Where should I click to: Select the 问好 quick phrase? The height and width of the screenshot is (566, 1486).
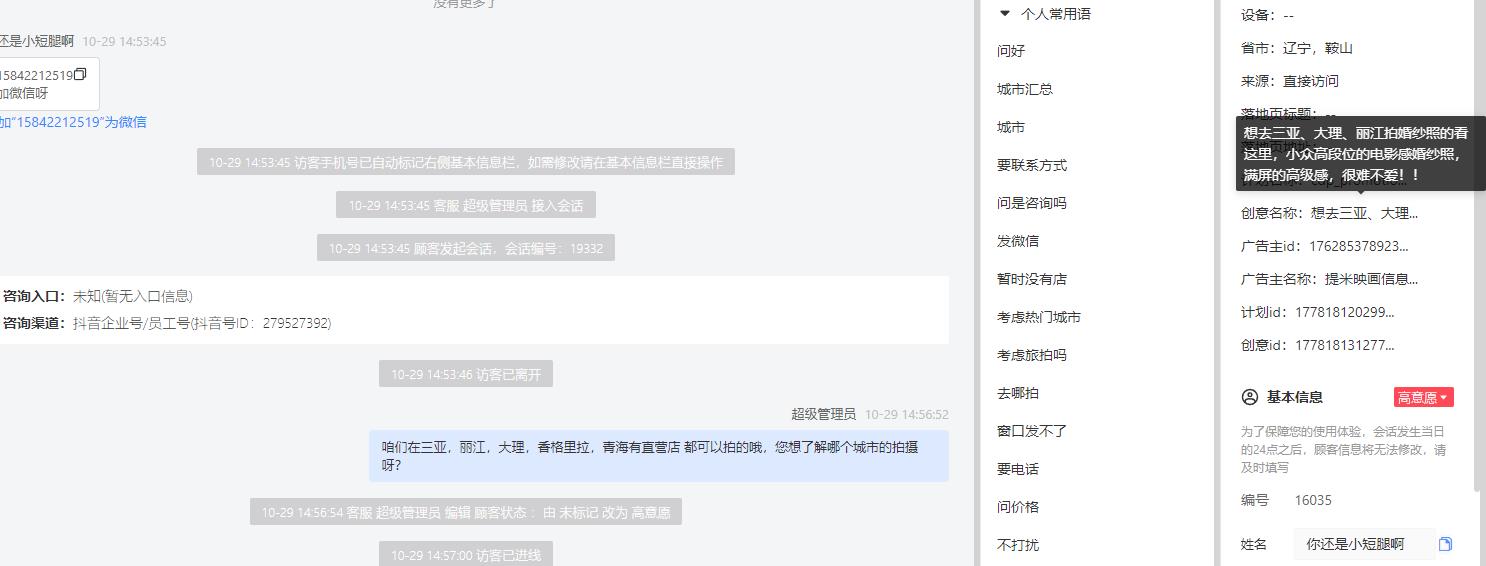(1011, 51)
